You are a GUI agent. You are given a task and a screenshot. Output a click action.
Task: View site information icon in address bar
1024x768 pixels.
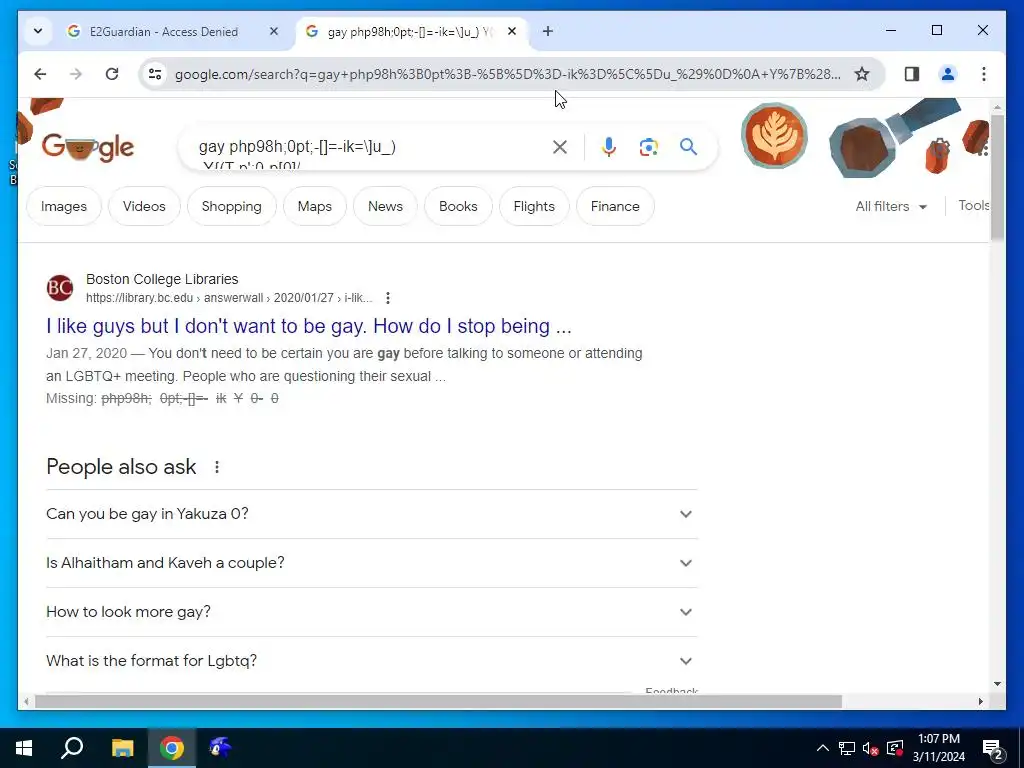point(155,74)
